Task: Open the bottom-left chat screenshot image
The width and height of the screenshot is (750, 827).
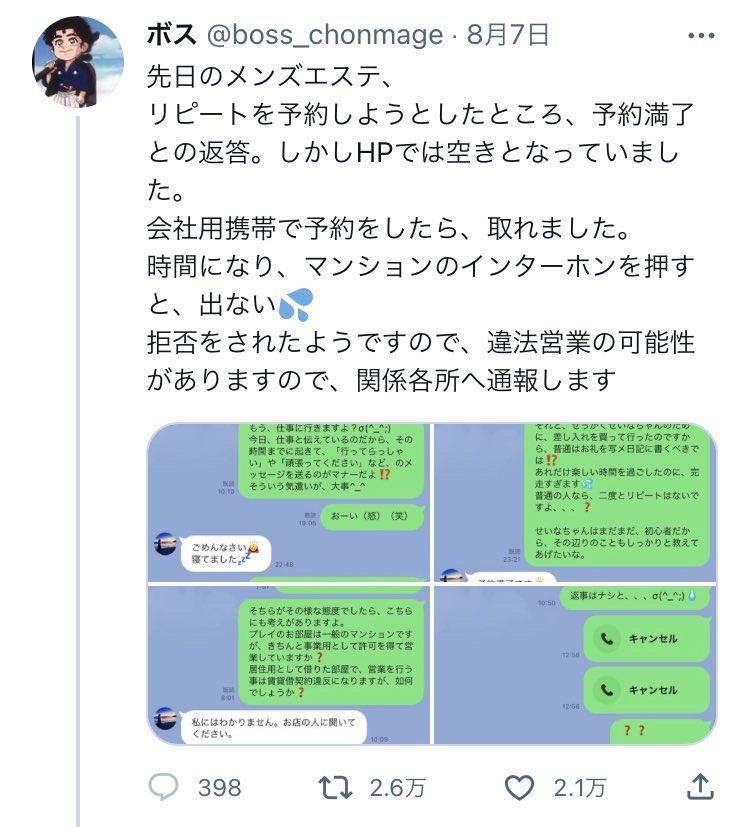Action: click(288, 665)
